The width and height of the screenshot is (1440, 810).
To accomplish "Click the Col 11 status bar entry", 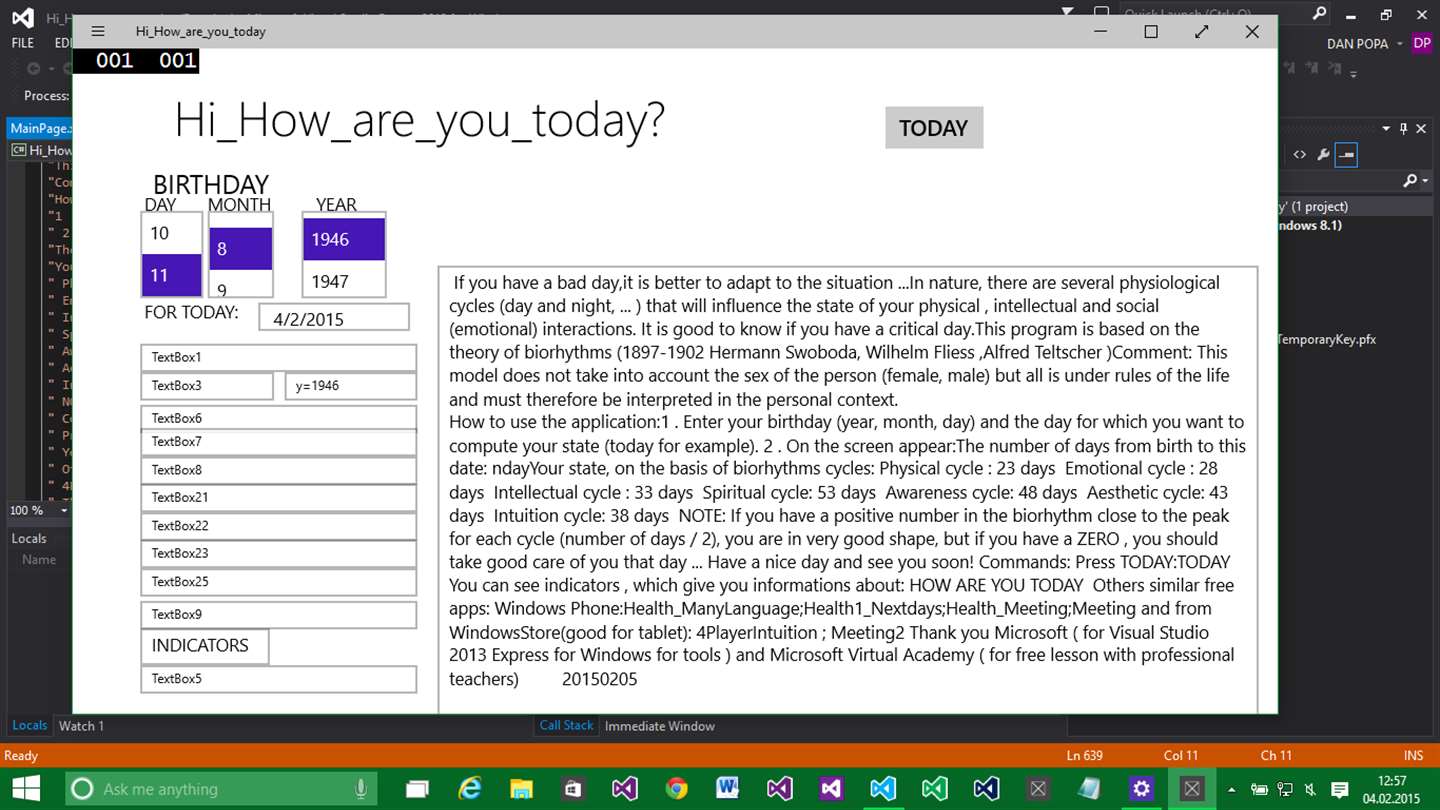I will coord(1181,756).
